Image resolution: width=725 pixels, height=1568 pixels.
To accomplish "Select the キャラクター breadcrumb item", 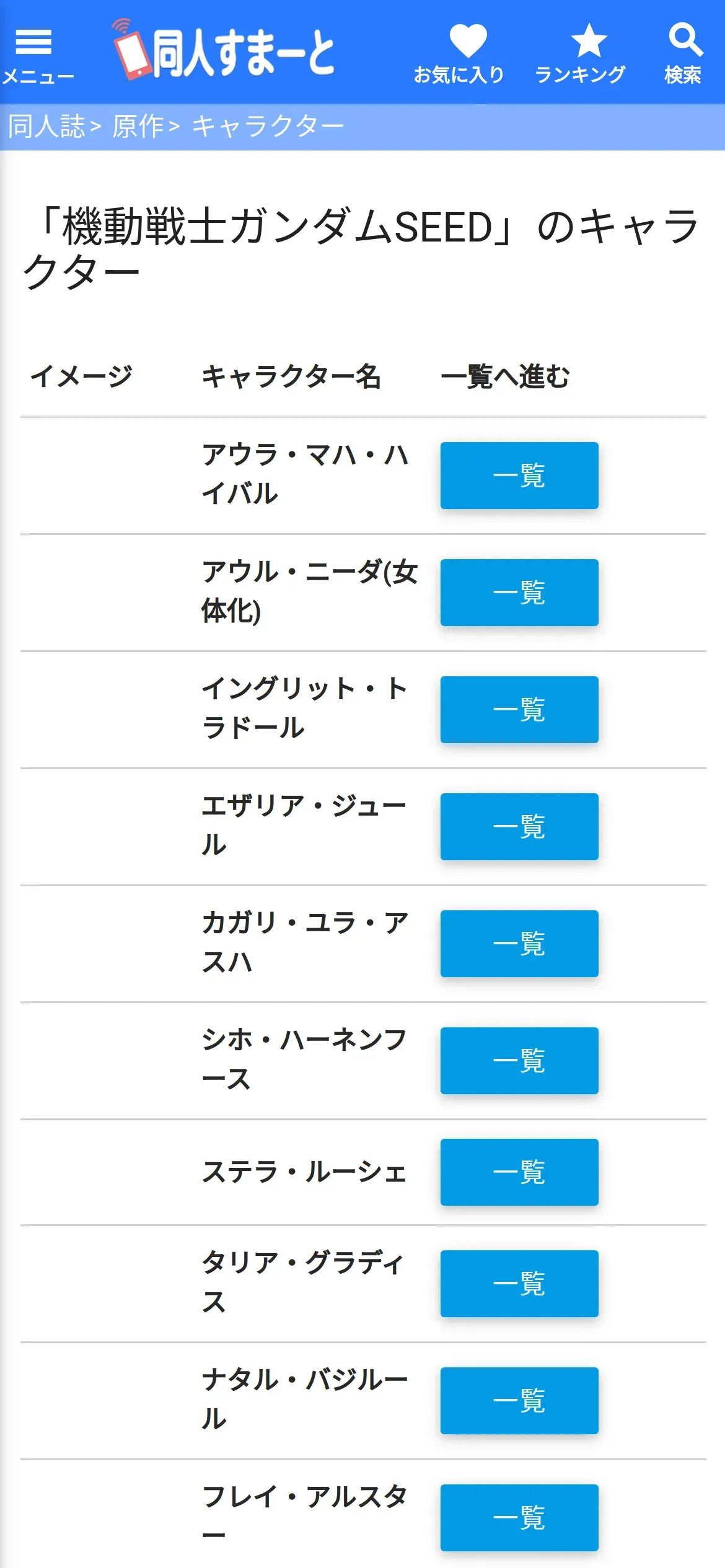I will click(x=268, y=126).
